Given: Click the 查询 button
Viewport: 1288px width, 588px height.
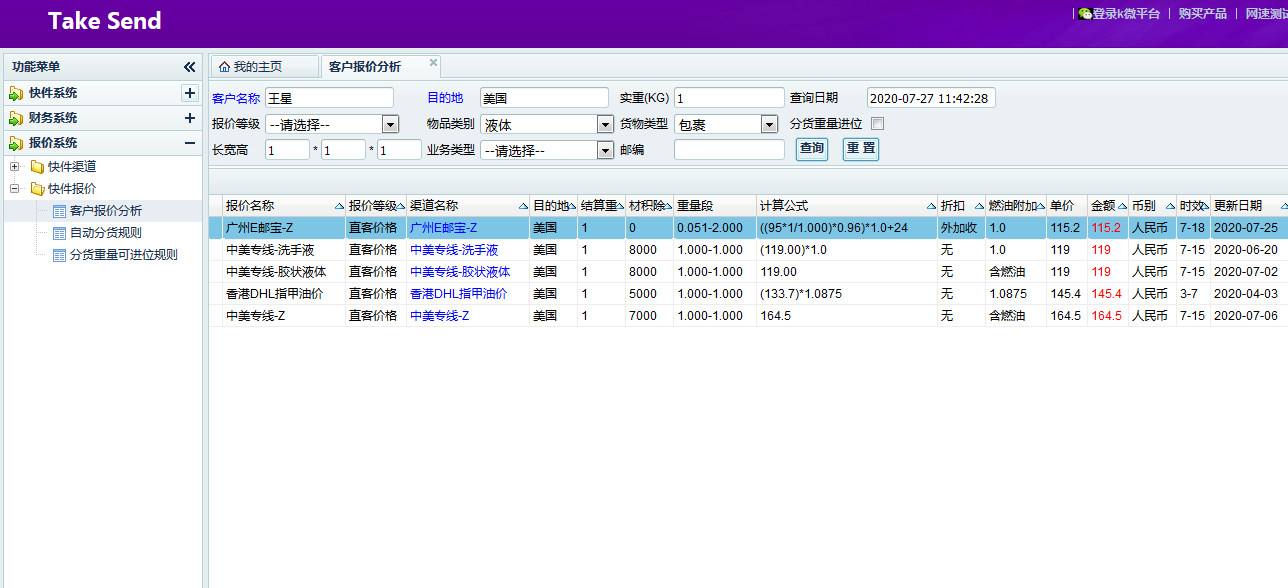Looking at the screenshot, I should pos(811,149).
